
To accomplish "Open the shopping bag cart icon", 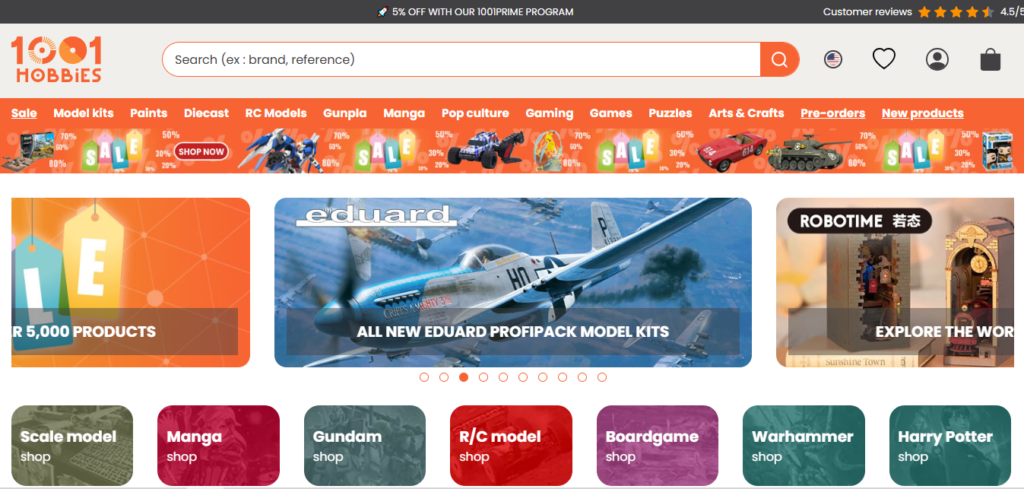I will [x=990, y=59].
